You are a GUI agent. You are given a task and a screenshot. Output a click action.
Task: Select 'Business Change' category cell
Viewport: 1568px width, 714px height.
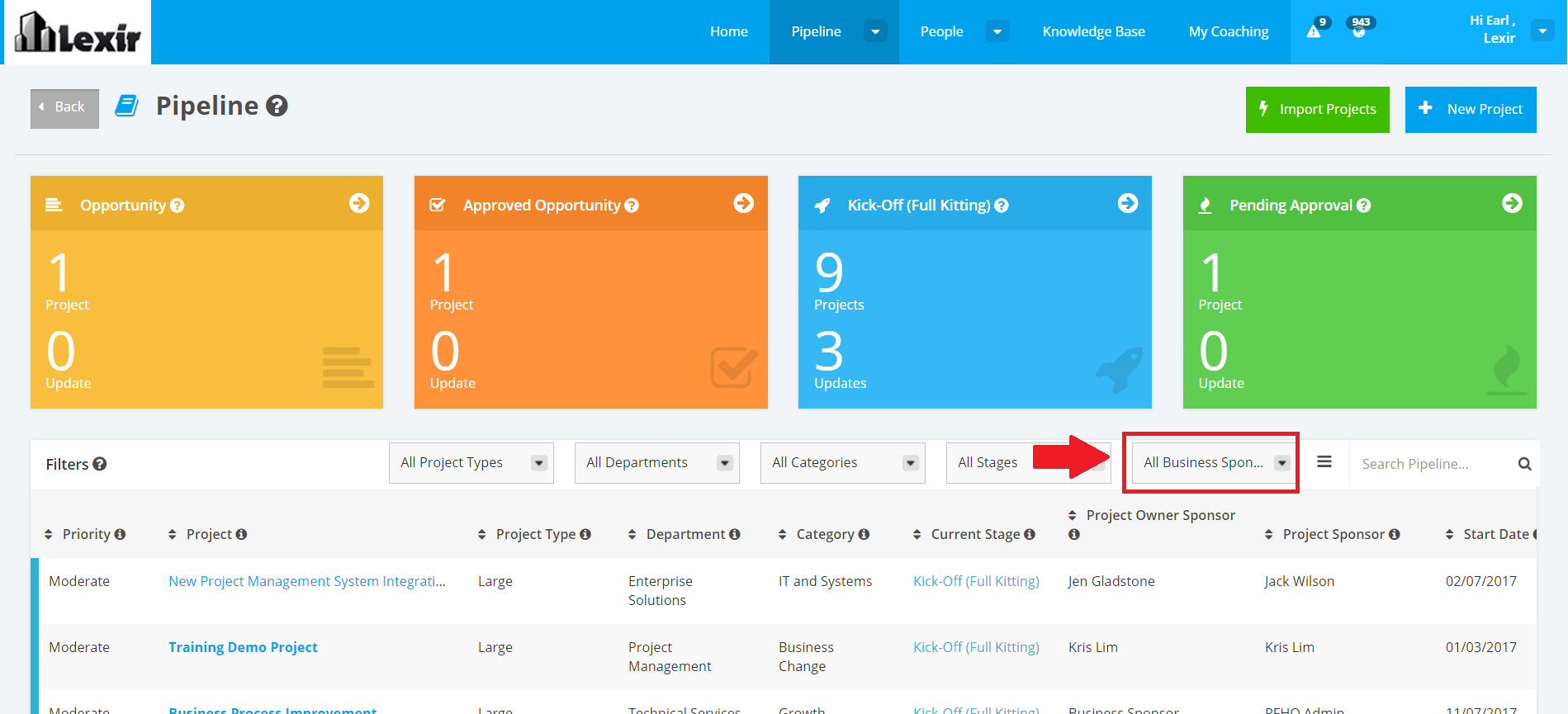tap(806, 656)
